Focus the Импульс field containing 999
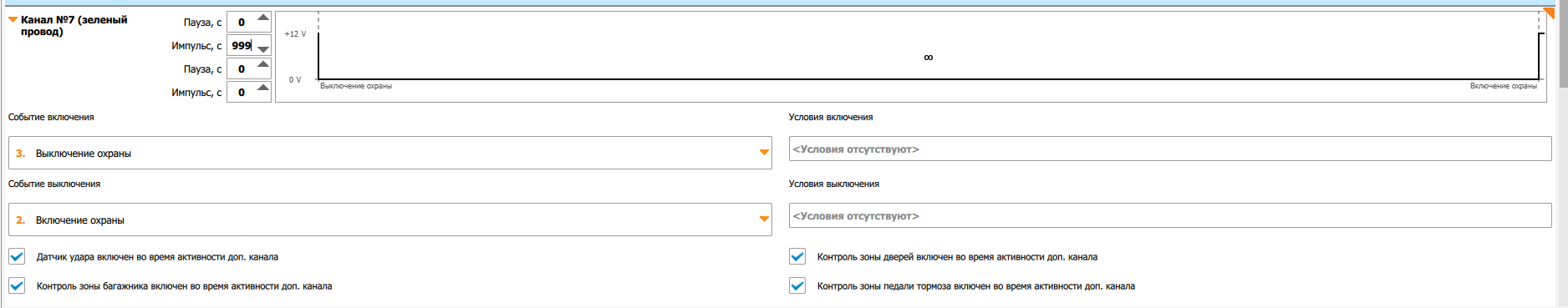 pos(241,46)
